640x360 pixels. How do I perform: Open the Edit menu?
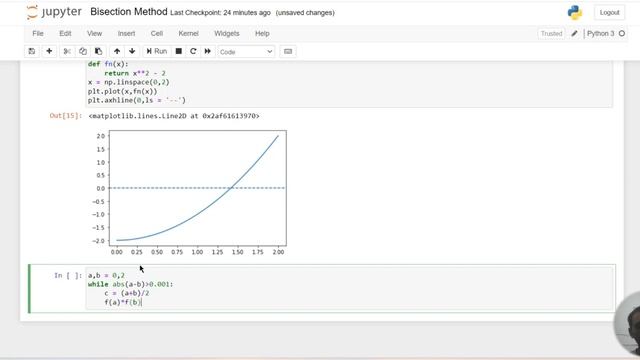click(x=65, y=33)
